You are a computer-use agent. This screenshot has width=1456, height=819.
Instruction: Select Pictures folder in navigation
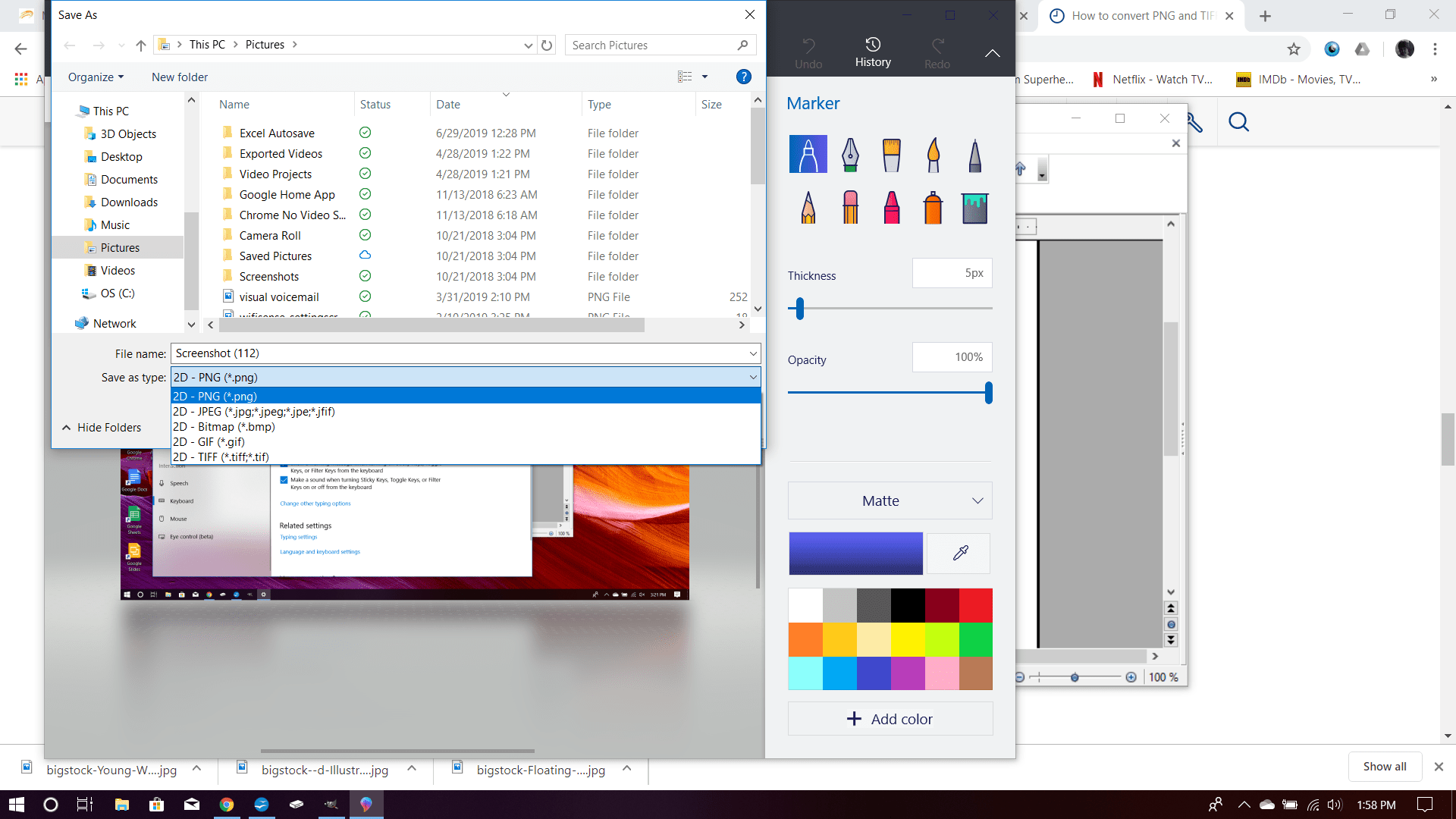tap(119, 247)
